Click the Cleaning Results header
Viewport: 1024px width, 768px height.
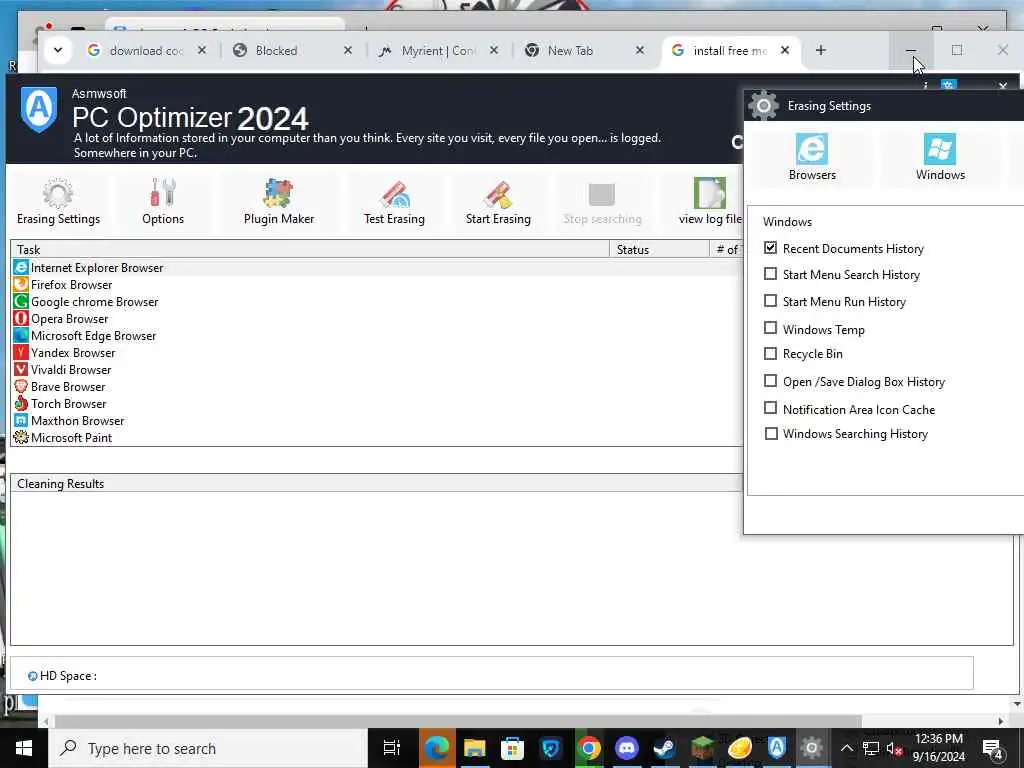376,483
